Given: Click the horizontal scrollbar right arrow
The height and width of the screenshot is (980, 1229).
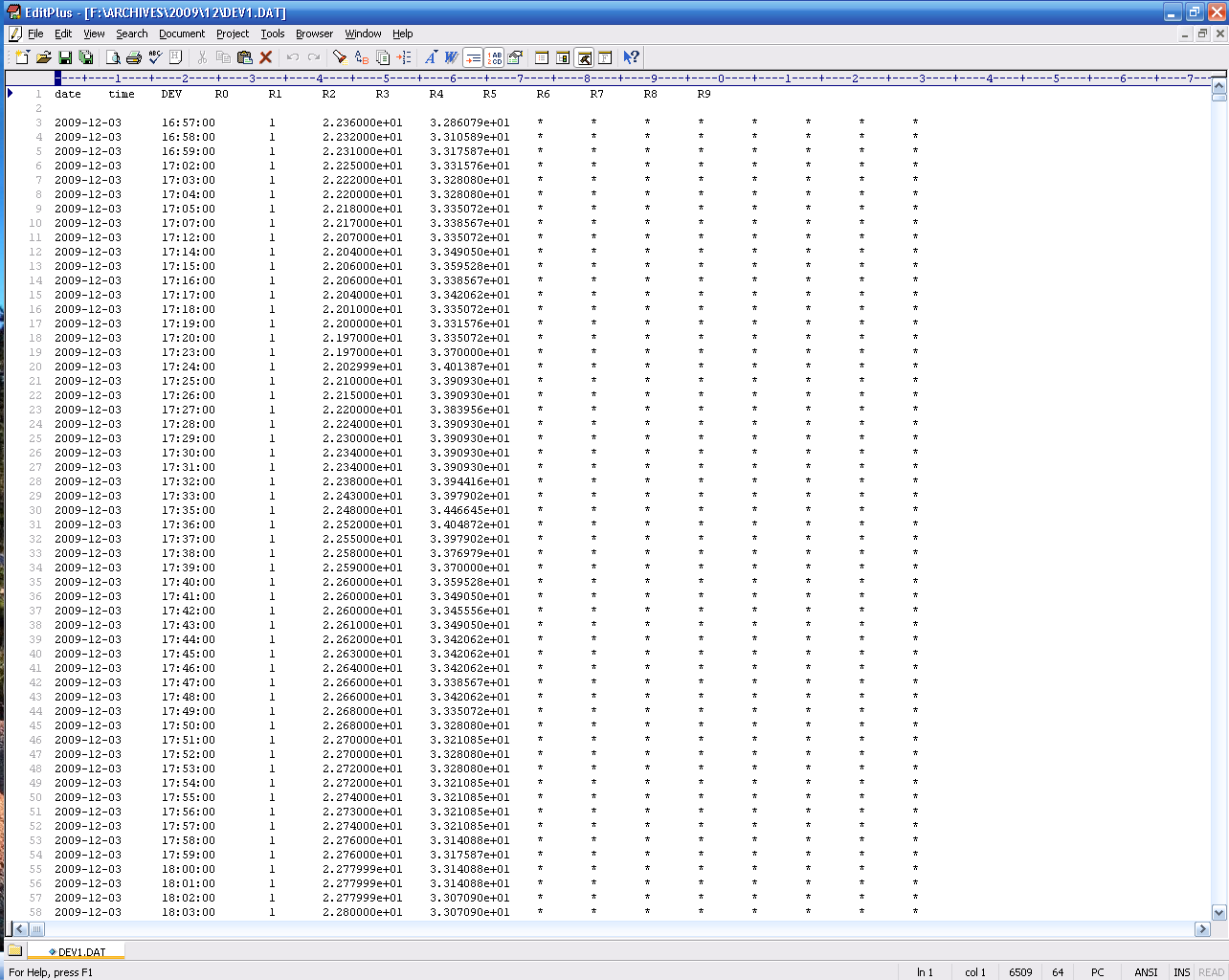Looking at the screenshot, I should click(x=1202, y=929).
